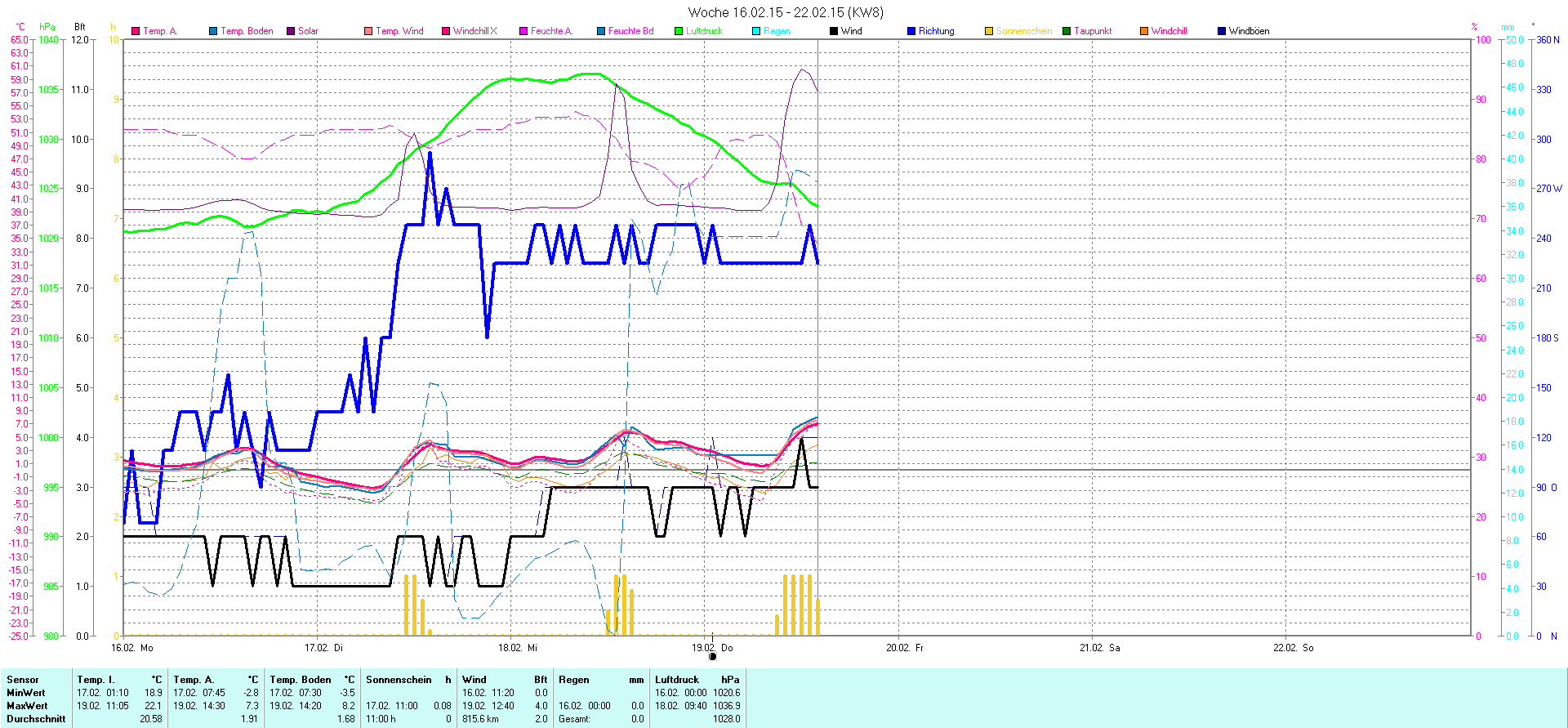
Task: Click the blue Richtung legend marker
Action: click(x=911, y=31)
